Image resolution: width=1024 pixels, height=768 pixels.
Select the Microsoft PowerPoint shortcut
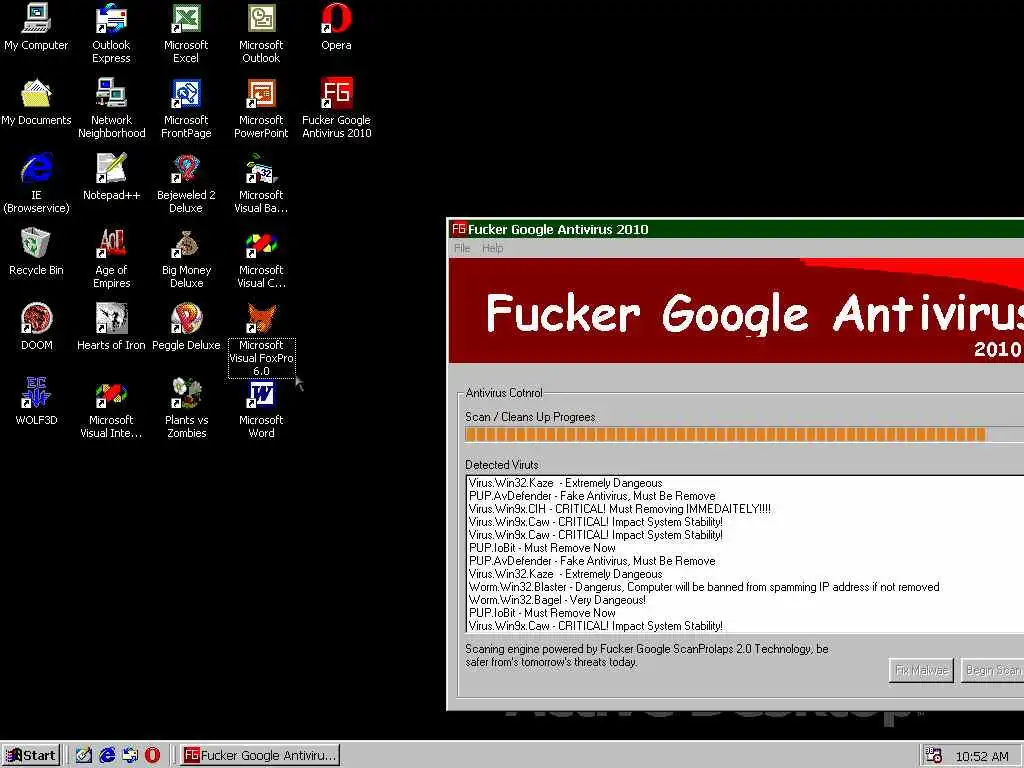tap(261, 108)
